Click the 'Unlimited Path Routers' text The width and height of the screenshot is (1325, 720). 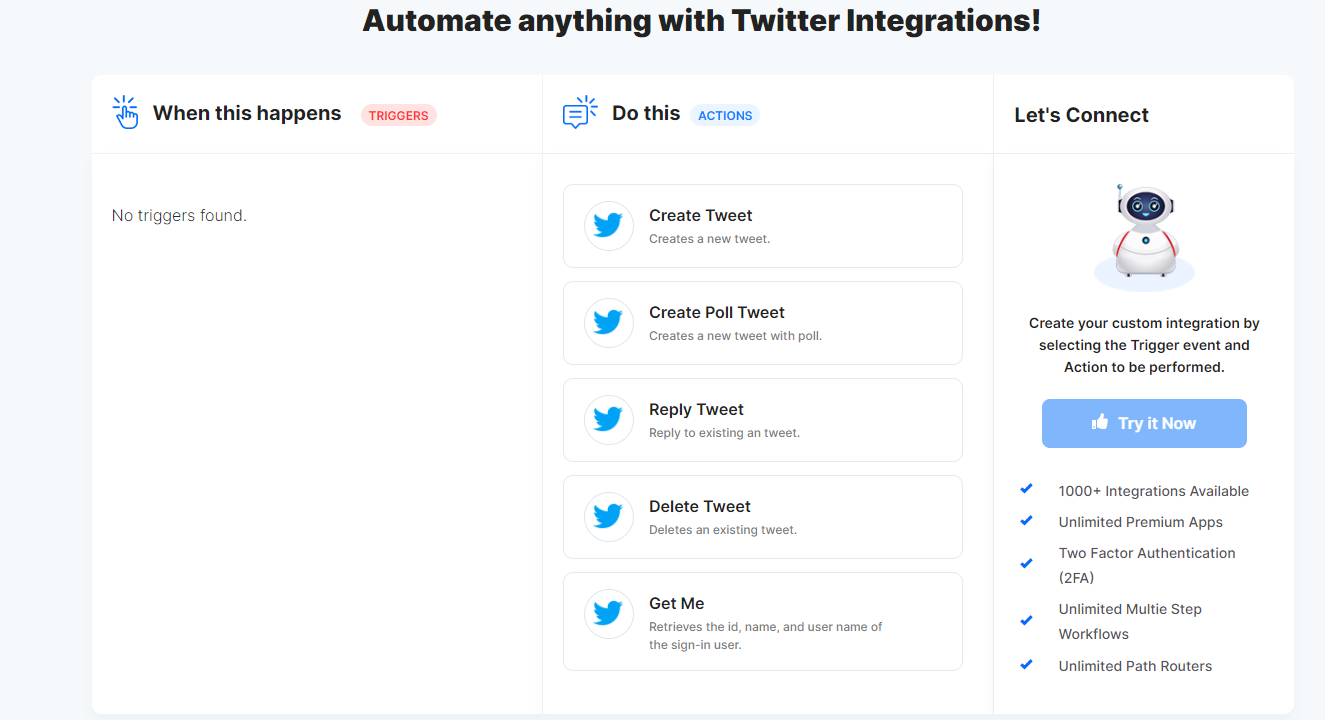[1135, 666]
